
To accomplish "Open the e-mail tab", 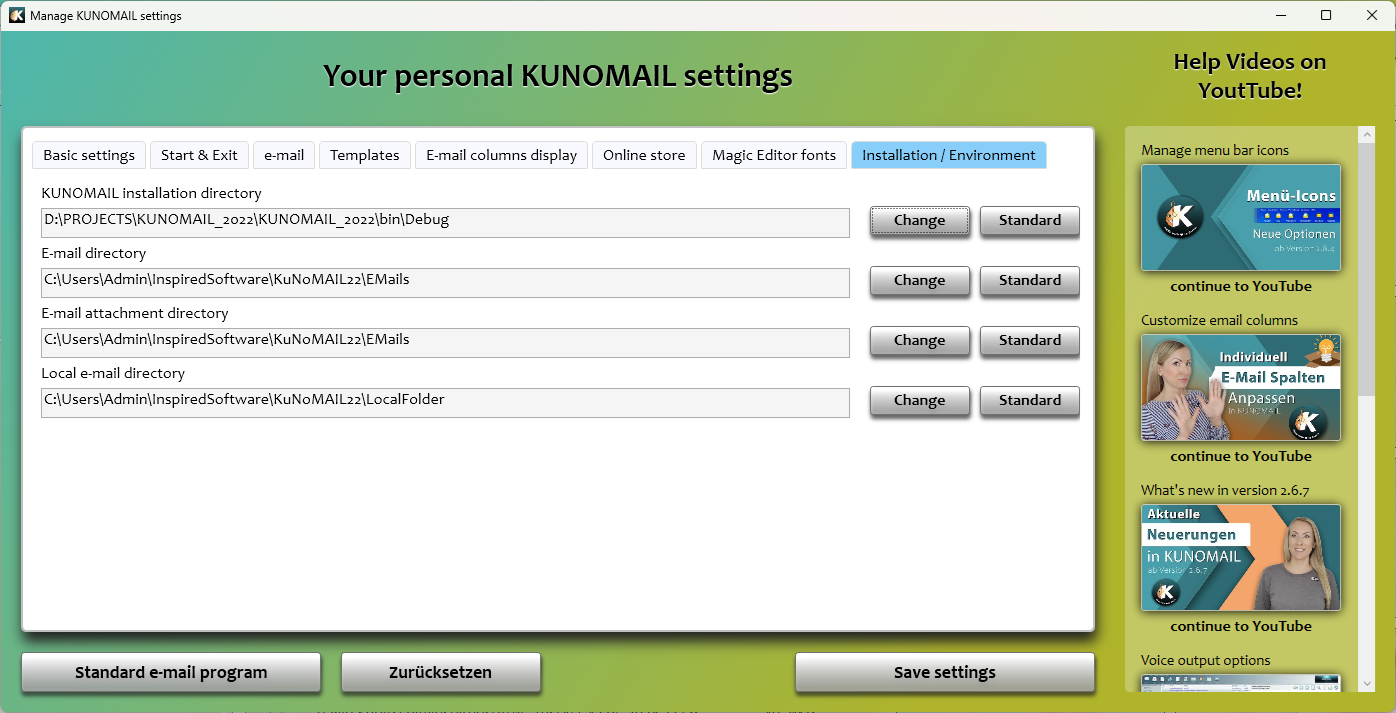I will 284,155.
